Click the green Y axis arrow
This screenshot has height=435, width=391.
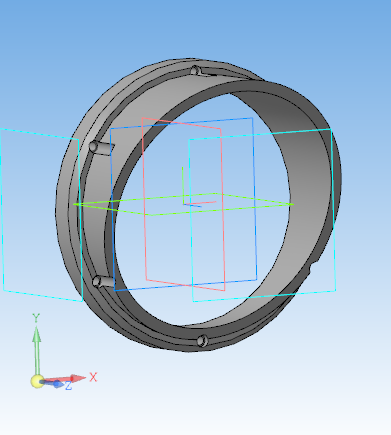point(37,351)
